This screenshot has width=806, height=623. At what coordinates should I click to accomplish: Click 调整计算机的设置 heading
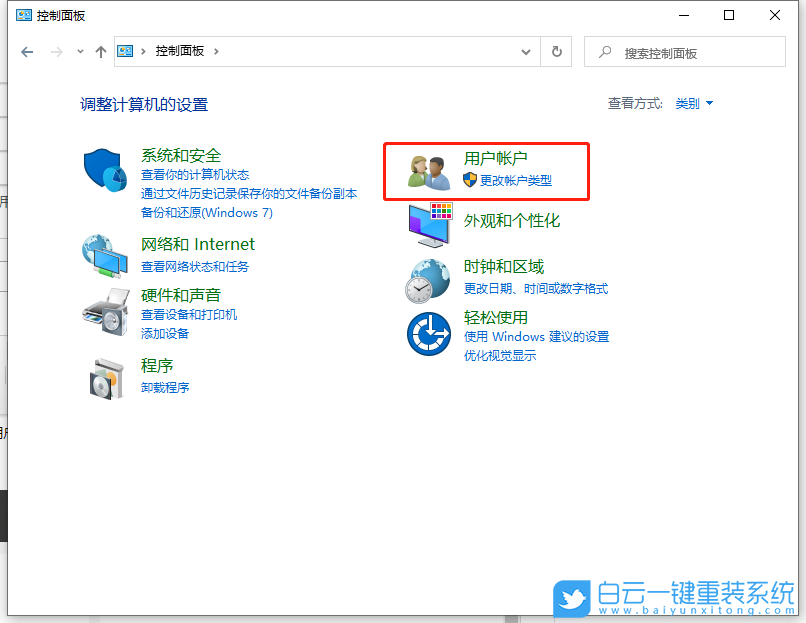pyautogui.click(x=143, y=104)
